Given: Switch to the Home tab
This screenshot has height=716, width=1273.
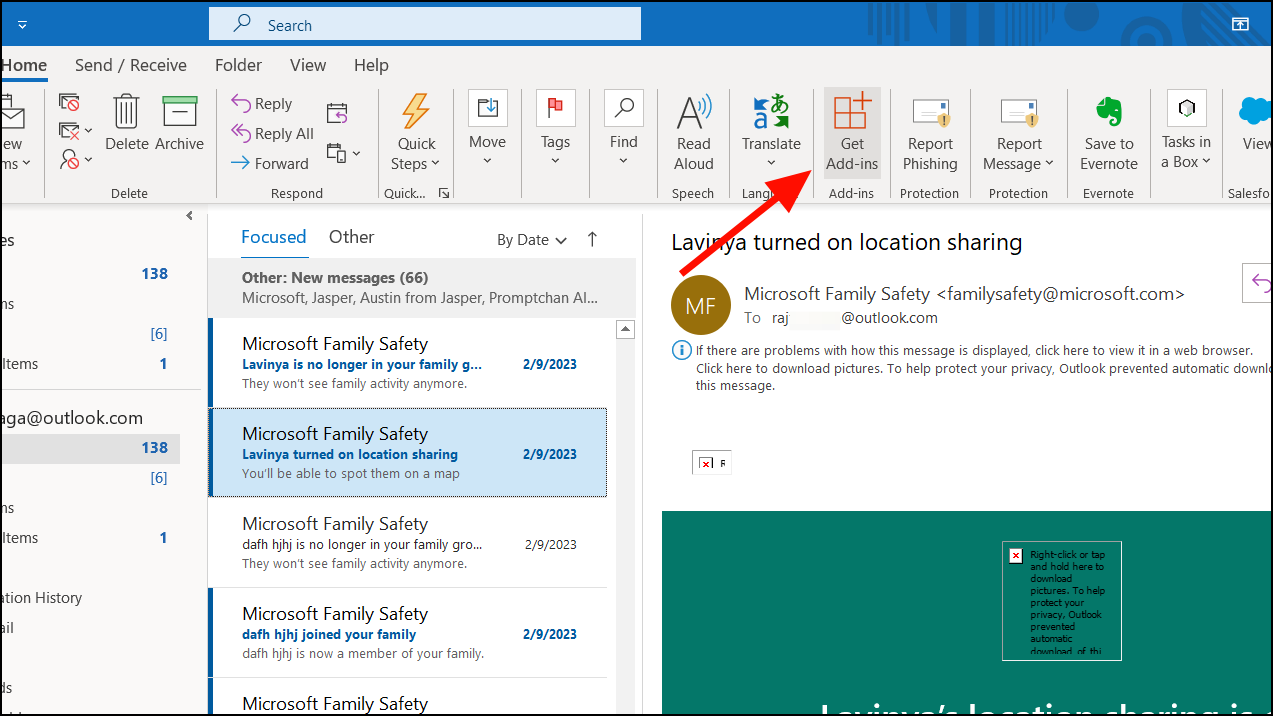Looking at the screenshot, I should [24, 65].
